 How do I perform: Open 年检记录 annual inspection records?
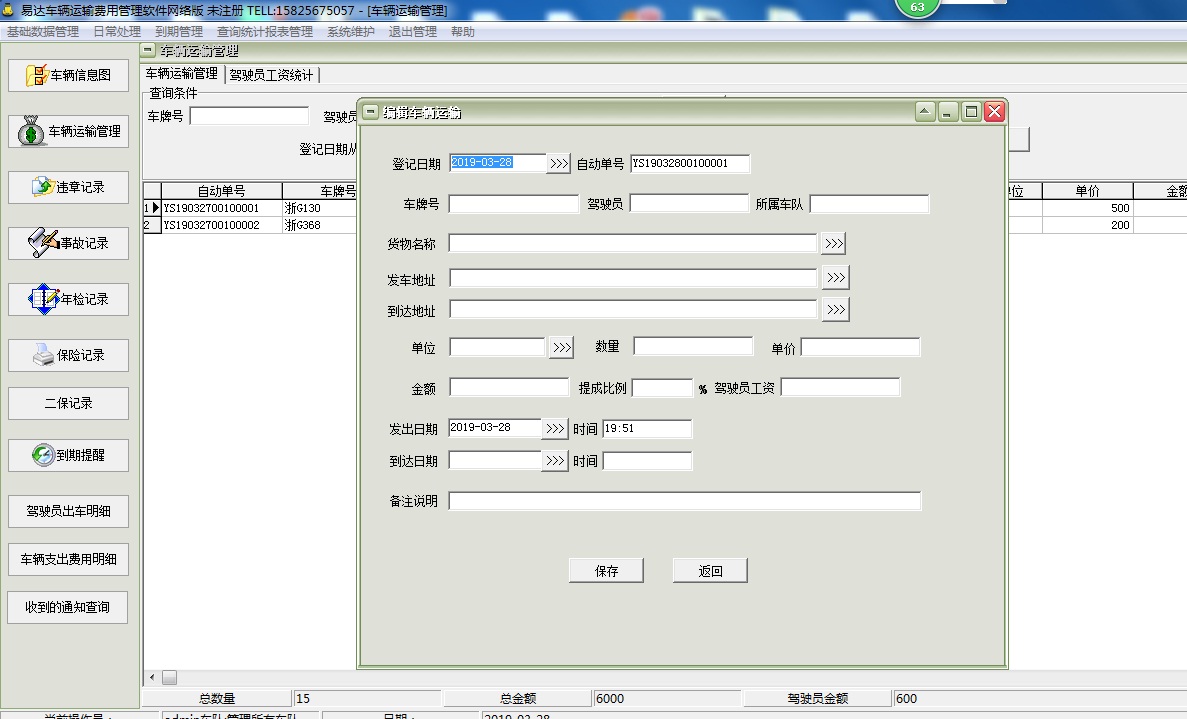tap(68, 299)
